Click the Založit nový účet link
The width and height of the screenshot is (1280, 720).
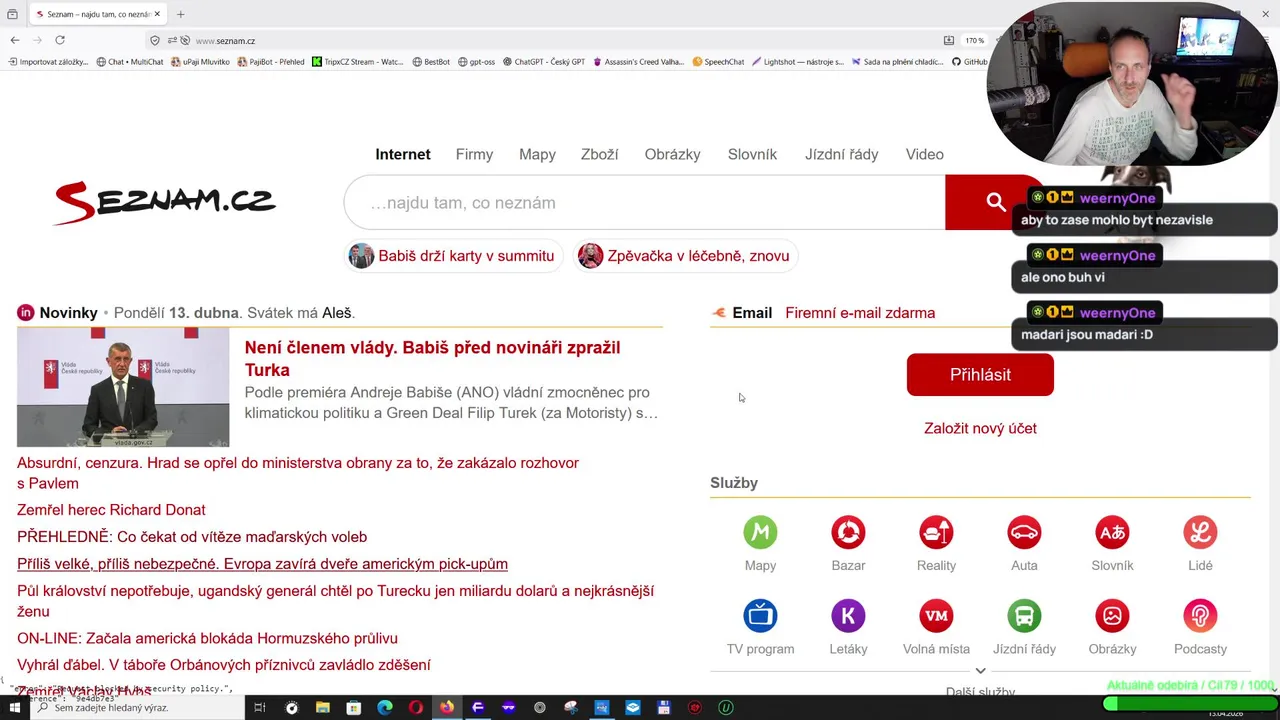click(980, 428)
